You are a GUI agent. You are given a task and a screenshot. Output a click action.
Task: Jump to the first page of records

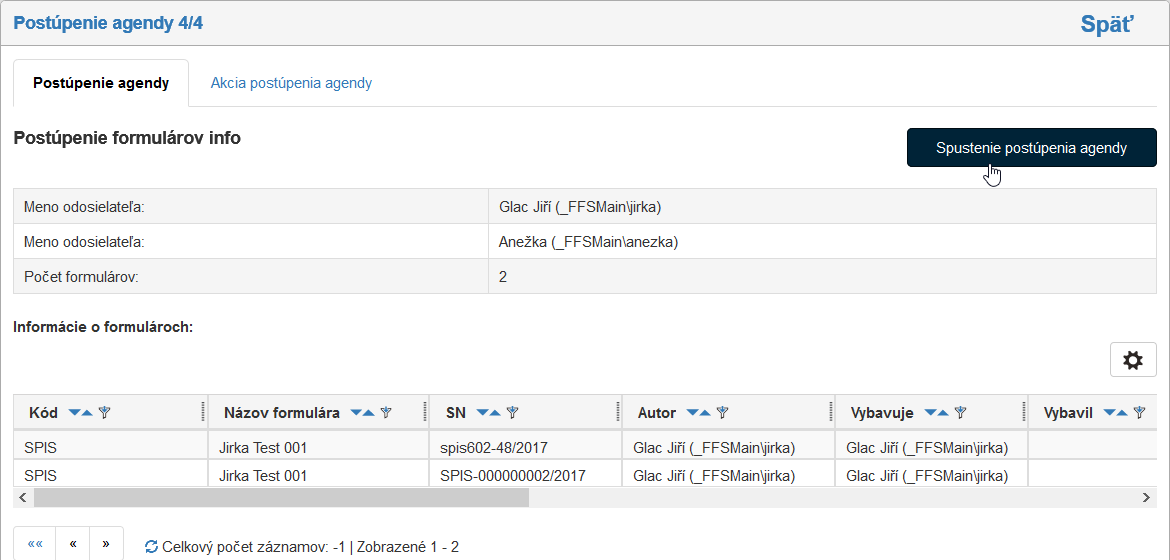coord(35,544)
